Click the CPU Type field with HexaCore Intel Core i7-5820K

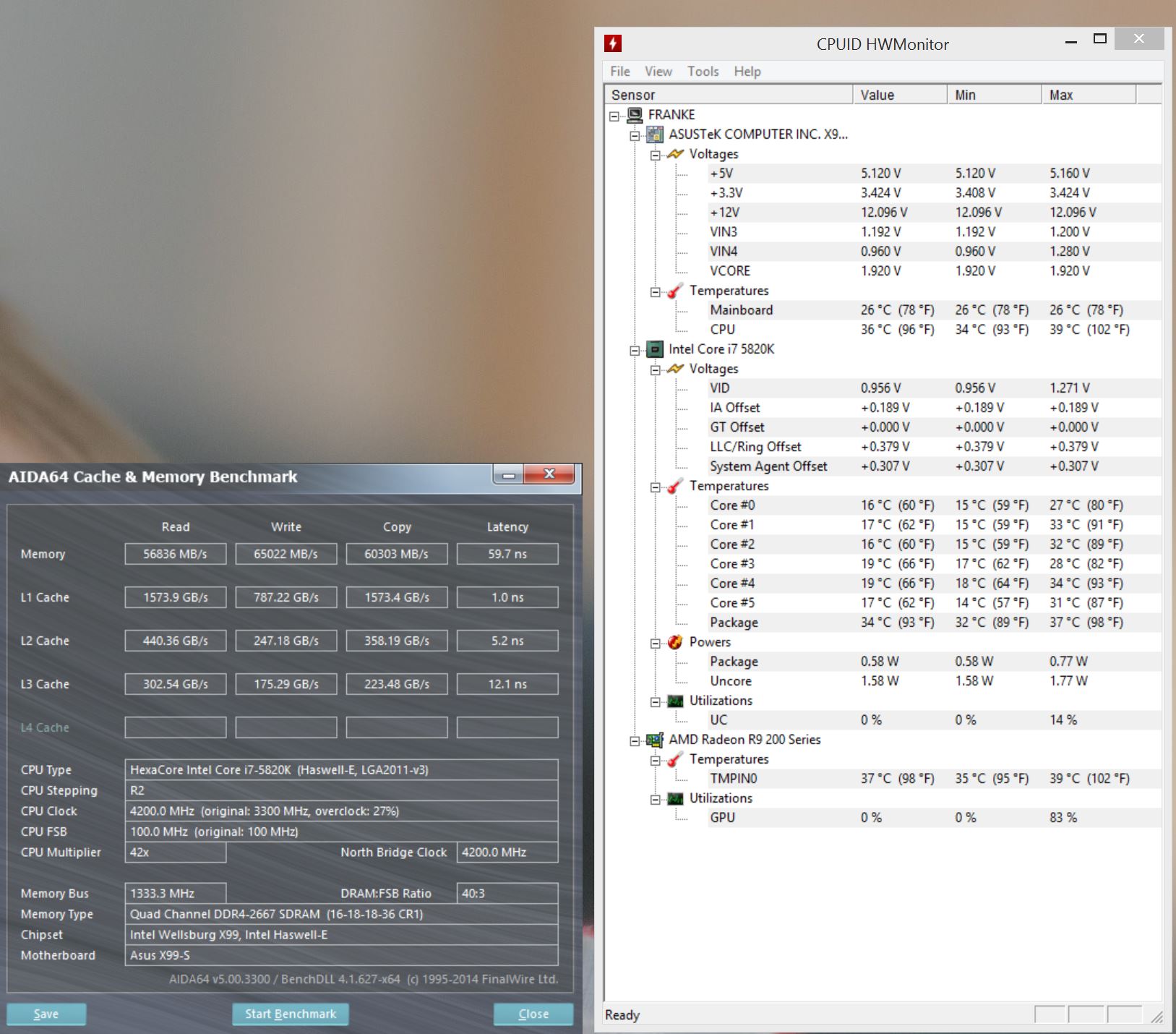tap(341, 770)
